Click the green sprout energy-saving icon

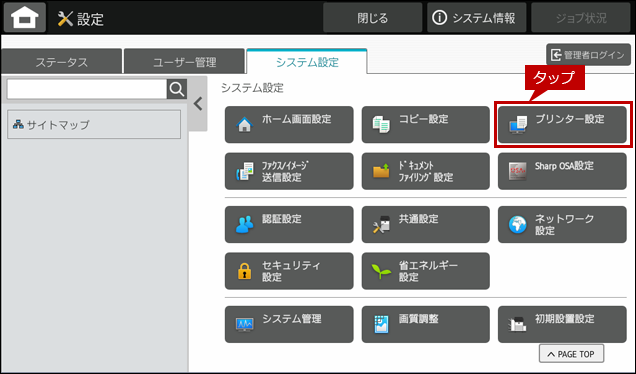tap(381, 271)
